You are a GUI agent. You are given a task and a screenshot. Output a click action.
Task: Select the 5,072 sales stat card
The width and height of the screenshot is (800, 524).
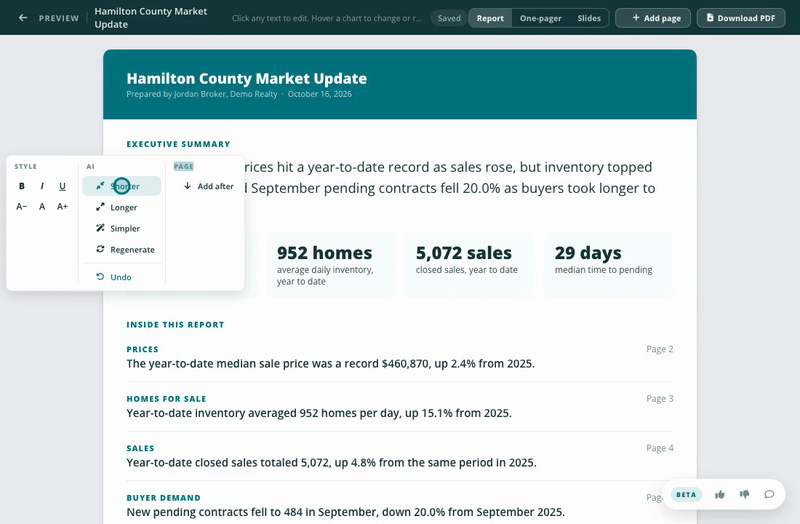(469, 265)
